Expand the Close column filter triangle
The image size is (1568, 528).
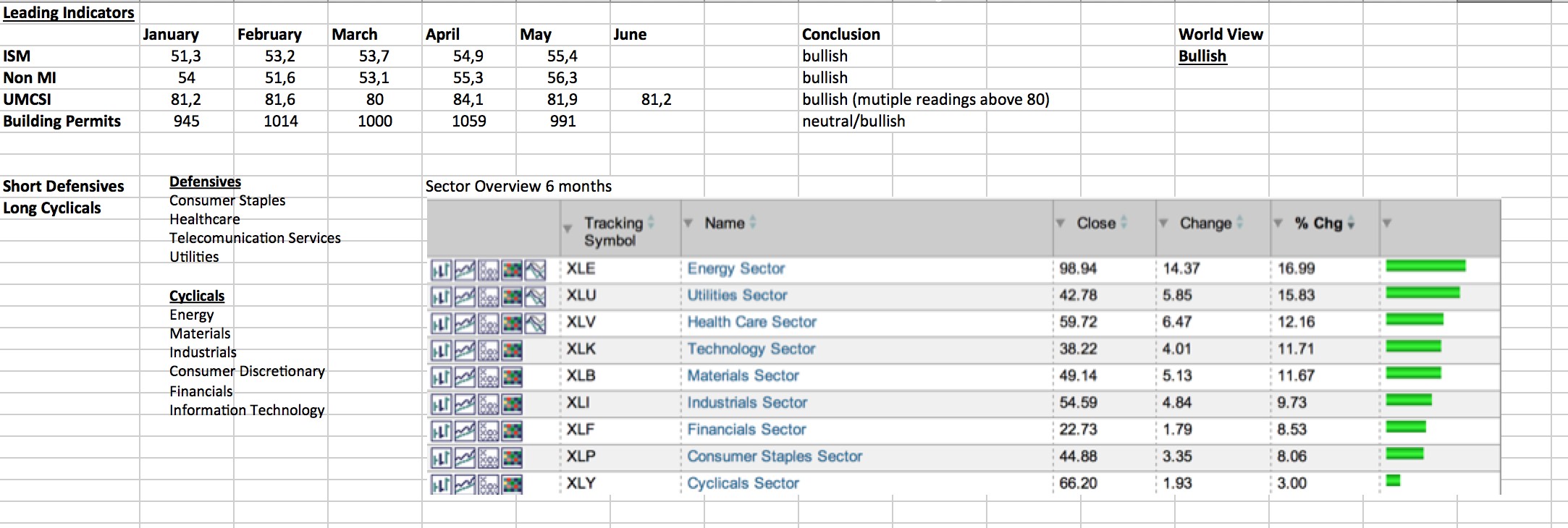pyautogui.click(x=1061, y=223)
